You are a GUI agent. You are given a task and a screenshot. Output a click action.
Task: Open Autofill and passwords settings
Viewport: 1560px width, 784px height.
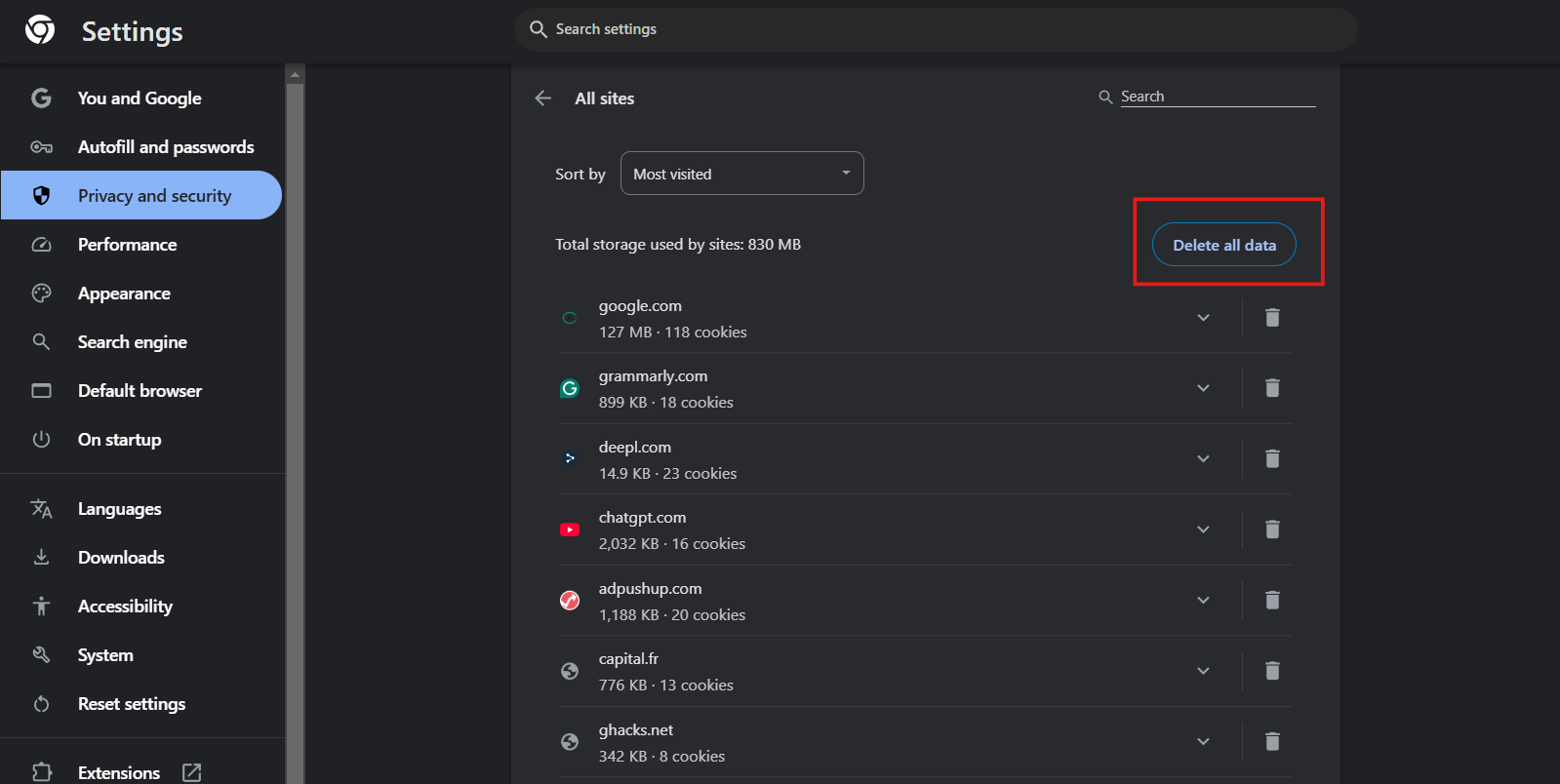pos(165,147)
